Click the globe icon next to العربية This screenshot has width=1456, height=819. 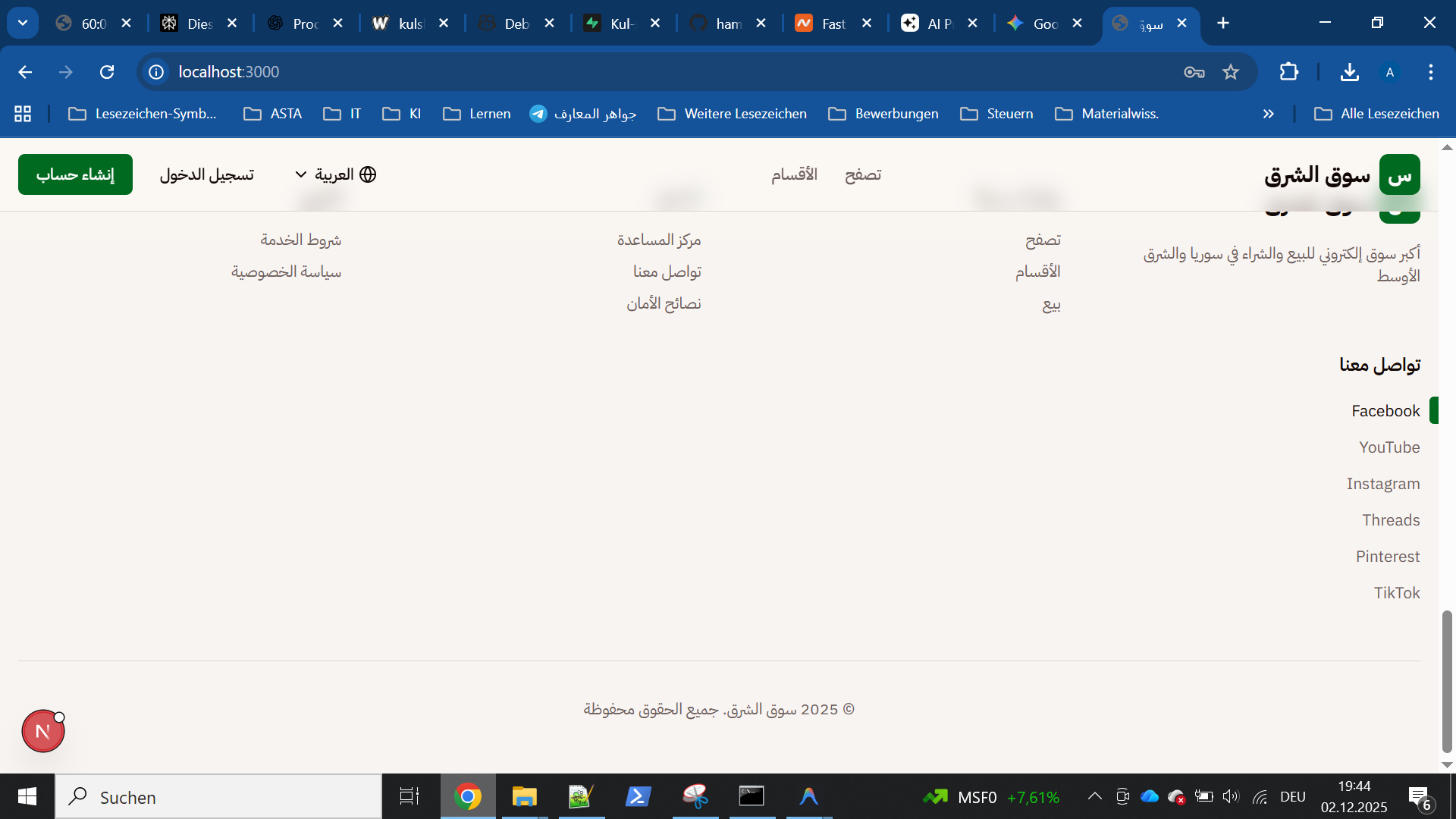point(369,174)
